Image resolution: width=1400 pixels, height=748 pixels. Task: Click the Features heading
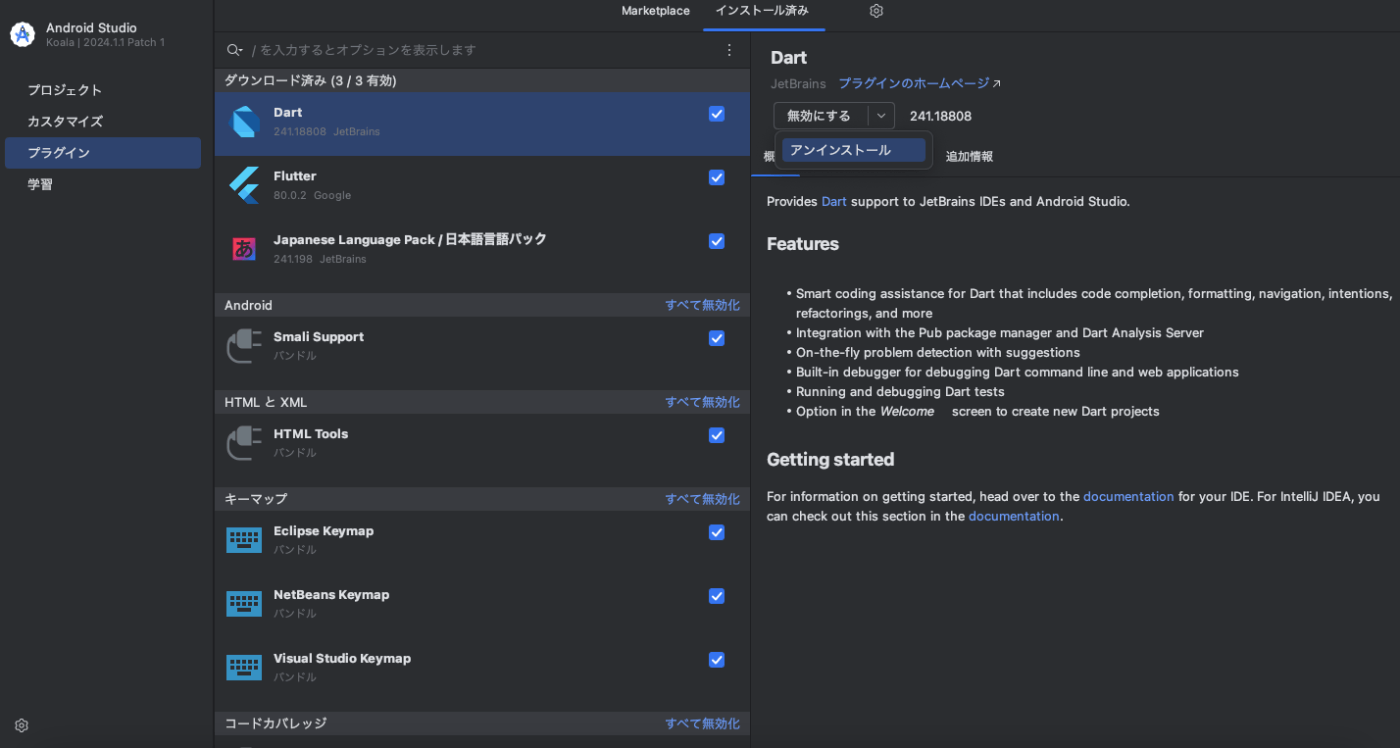pyautogui.click(x=803, y=244)
